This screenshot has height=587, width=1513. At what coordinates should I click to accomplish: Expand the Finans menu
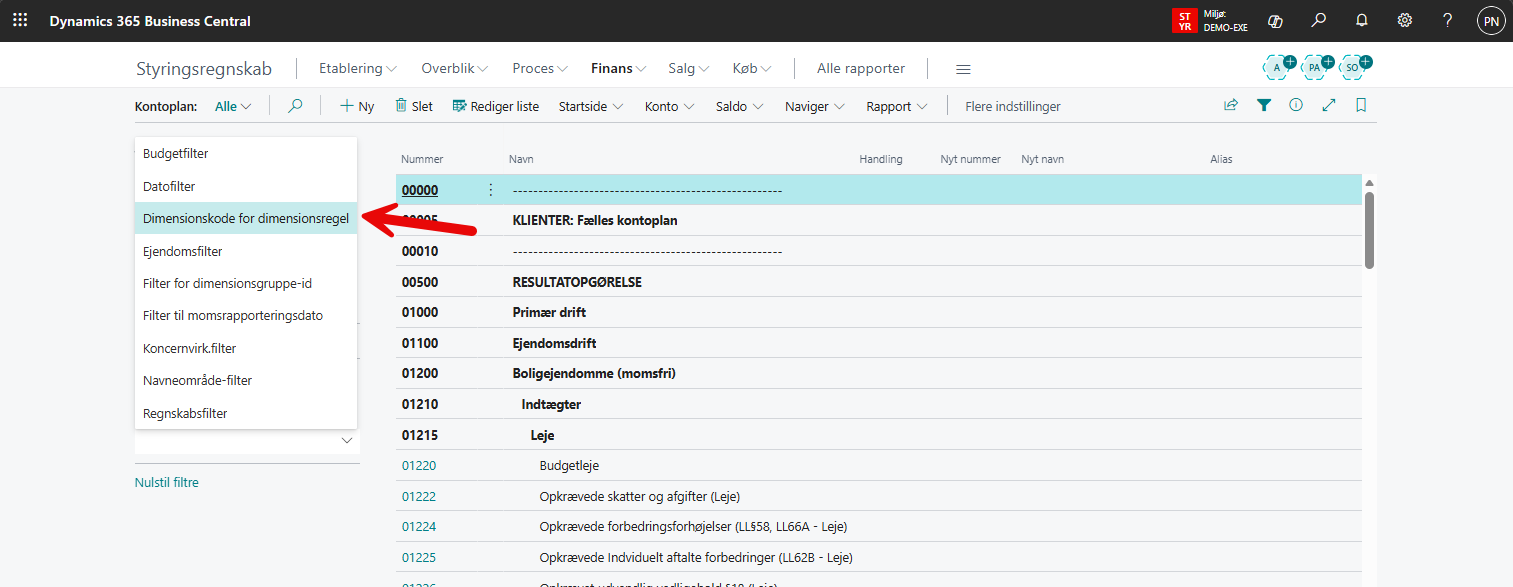pos(619,68)
